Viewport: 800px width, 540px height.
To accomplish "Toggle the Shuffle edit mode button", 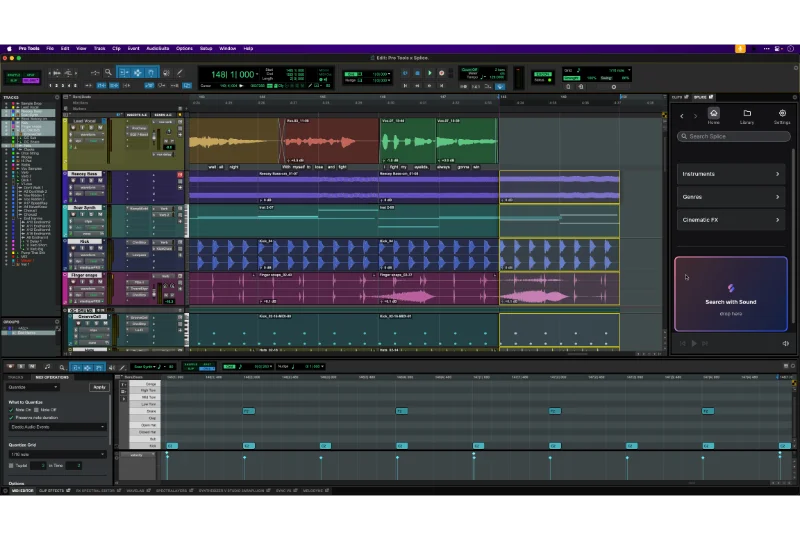I will pos(14,75).
